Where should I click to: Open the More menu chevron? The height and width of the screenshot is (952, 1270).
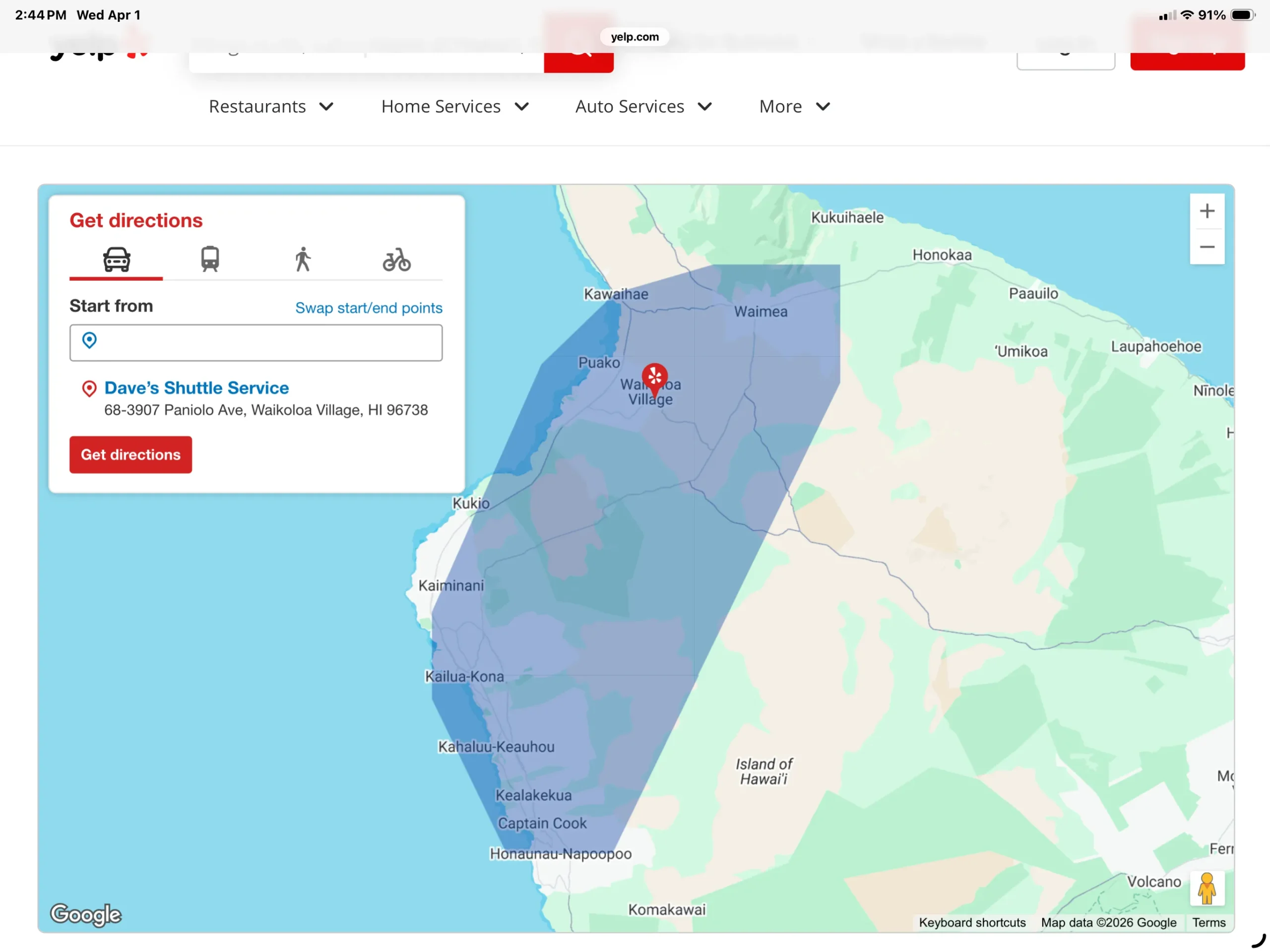tap(822, 107)
